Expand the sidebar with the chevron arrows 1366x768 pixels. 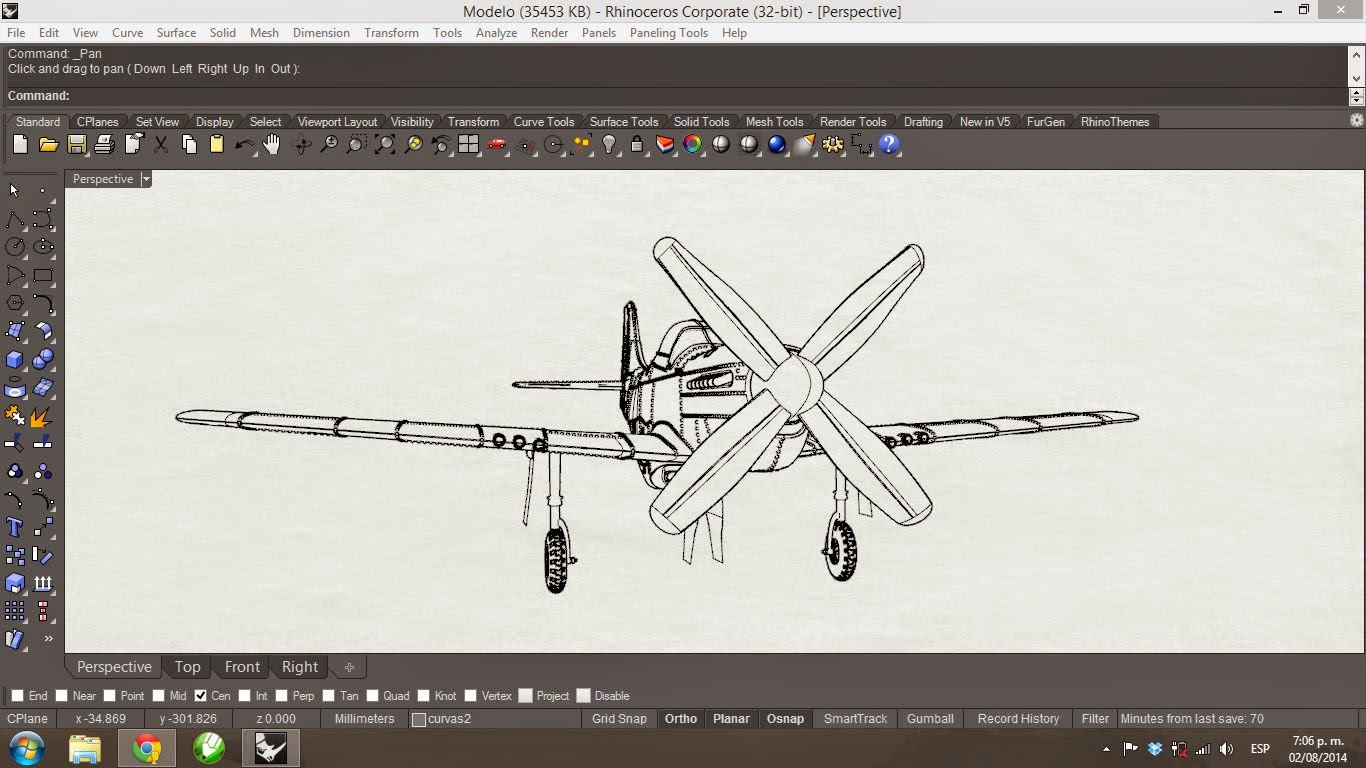(46, 640)
